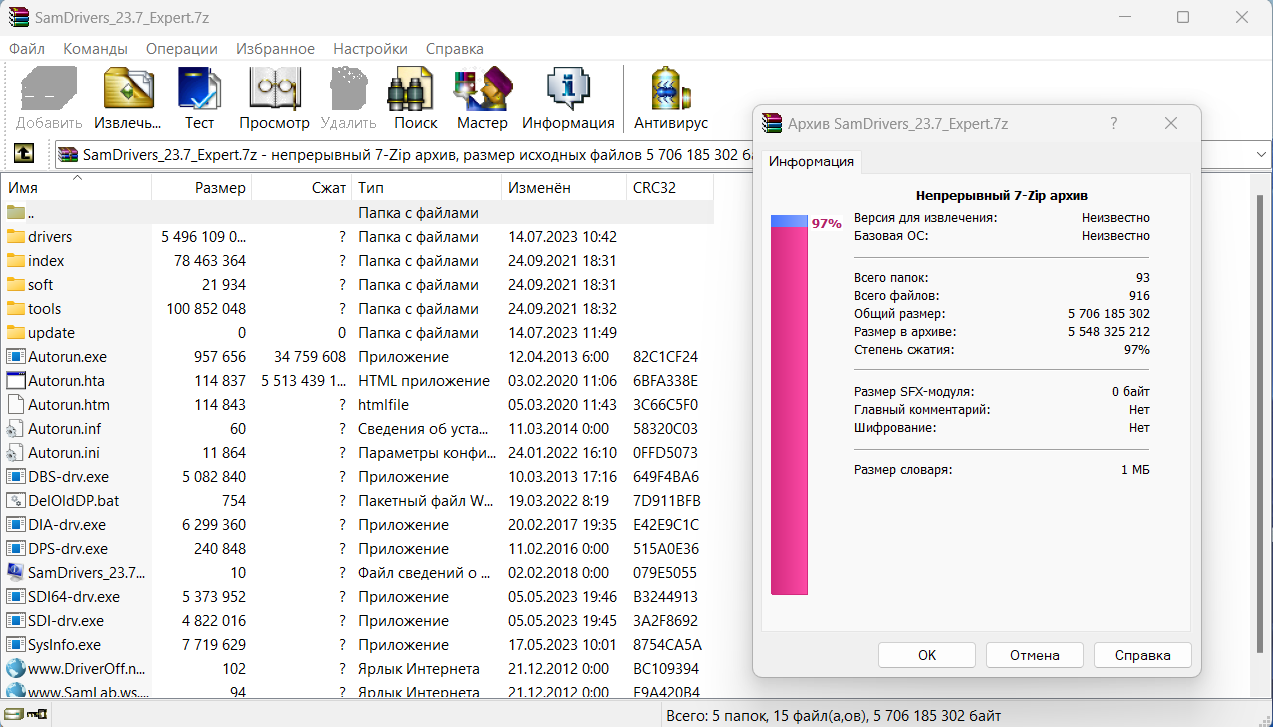Open the Настройки menu
Screen dimensions: 1273x727
(370, 49)
